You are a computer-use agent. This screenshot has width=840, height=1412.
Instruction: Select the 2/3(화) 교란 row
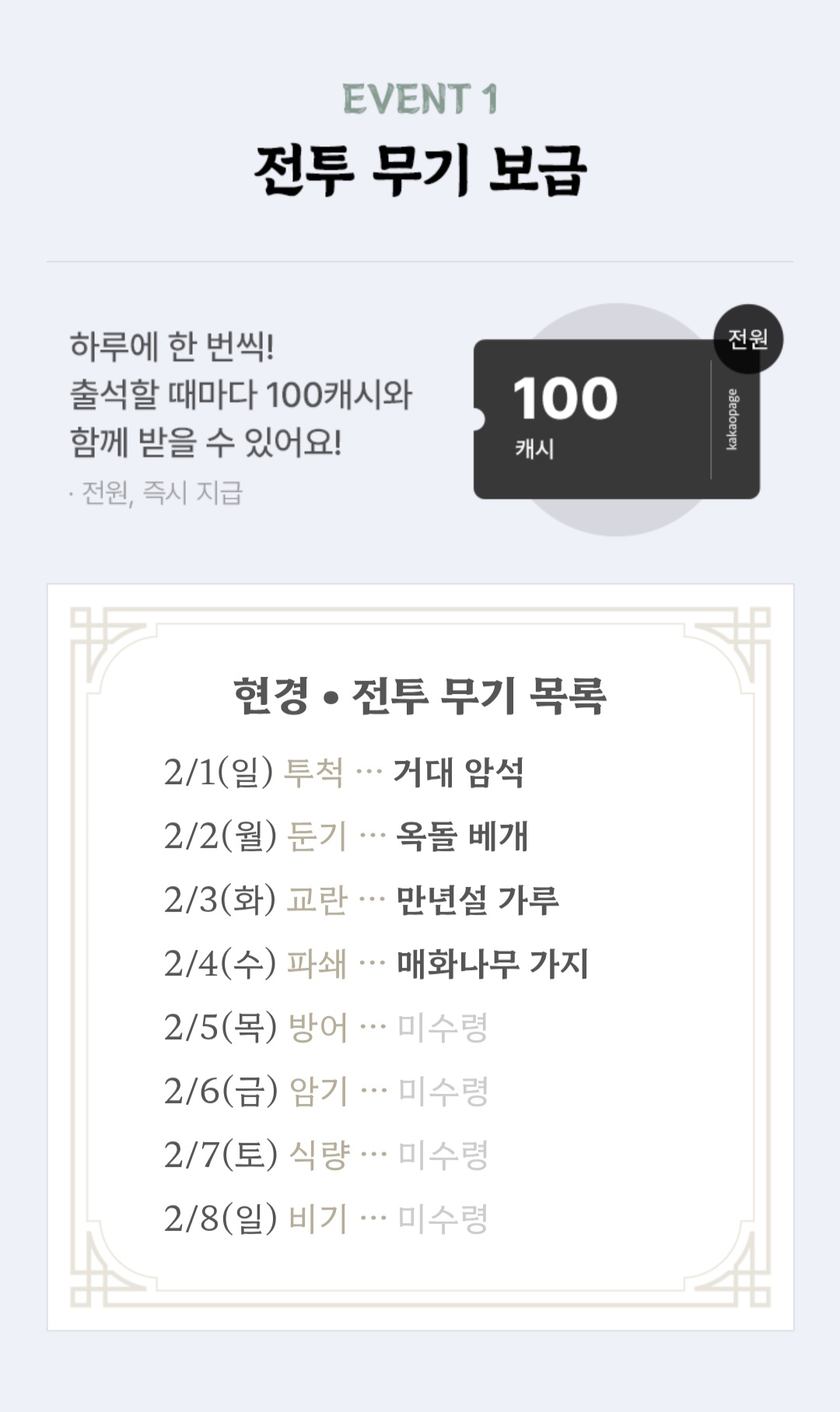[362, 900]
